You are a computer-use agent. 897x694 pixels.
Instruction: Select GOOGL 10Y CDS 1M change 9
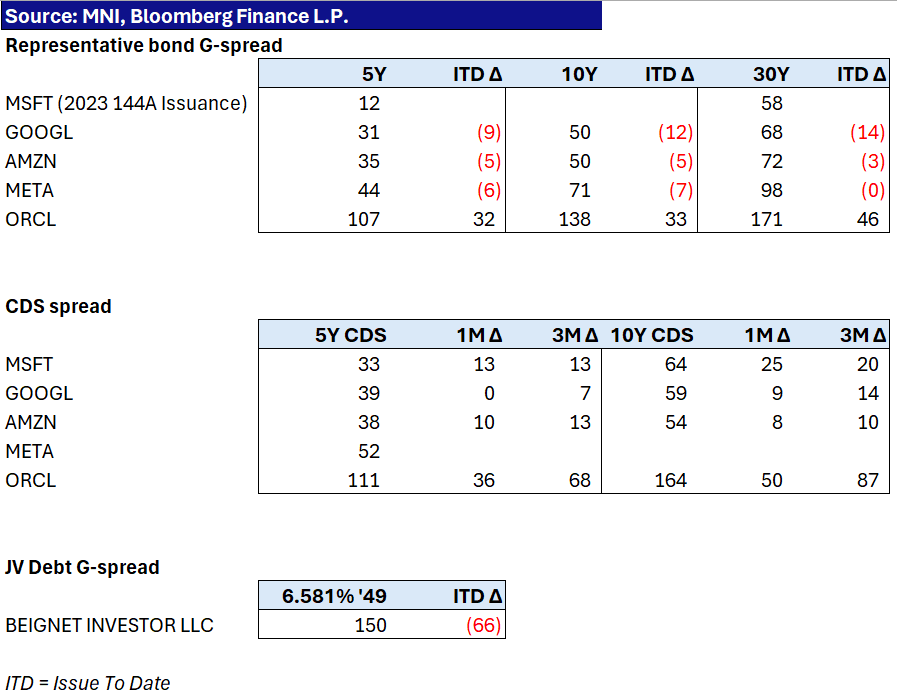777,394
